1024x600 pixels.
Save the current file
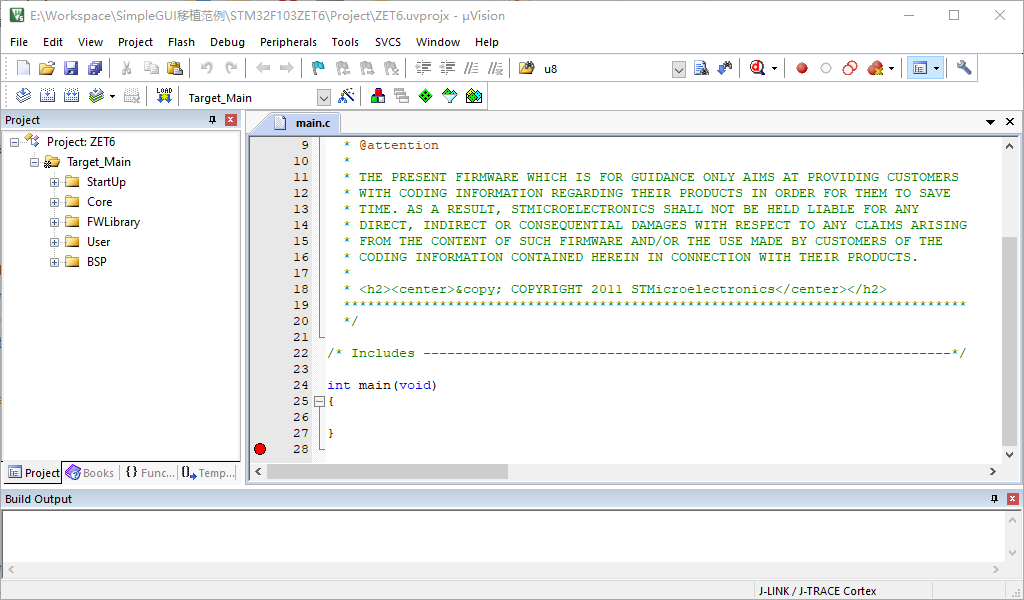click(x=71, y=68)
